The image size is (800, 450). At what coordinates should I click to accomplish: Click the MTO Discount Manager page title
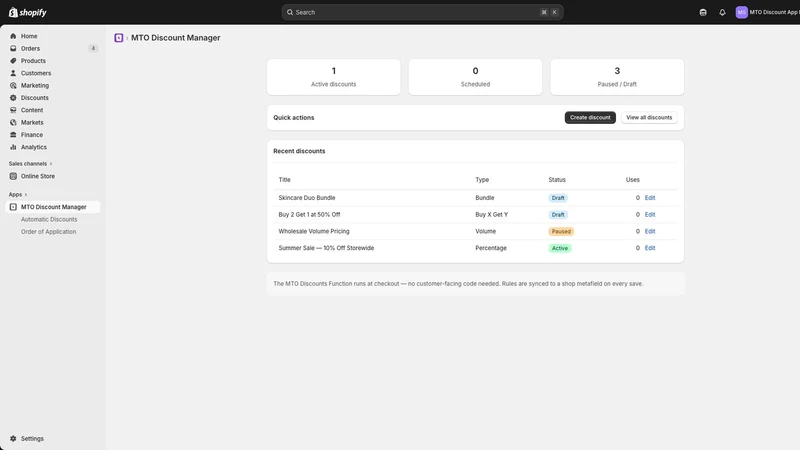pyautogui.click(x=176, y=38)
